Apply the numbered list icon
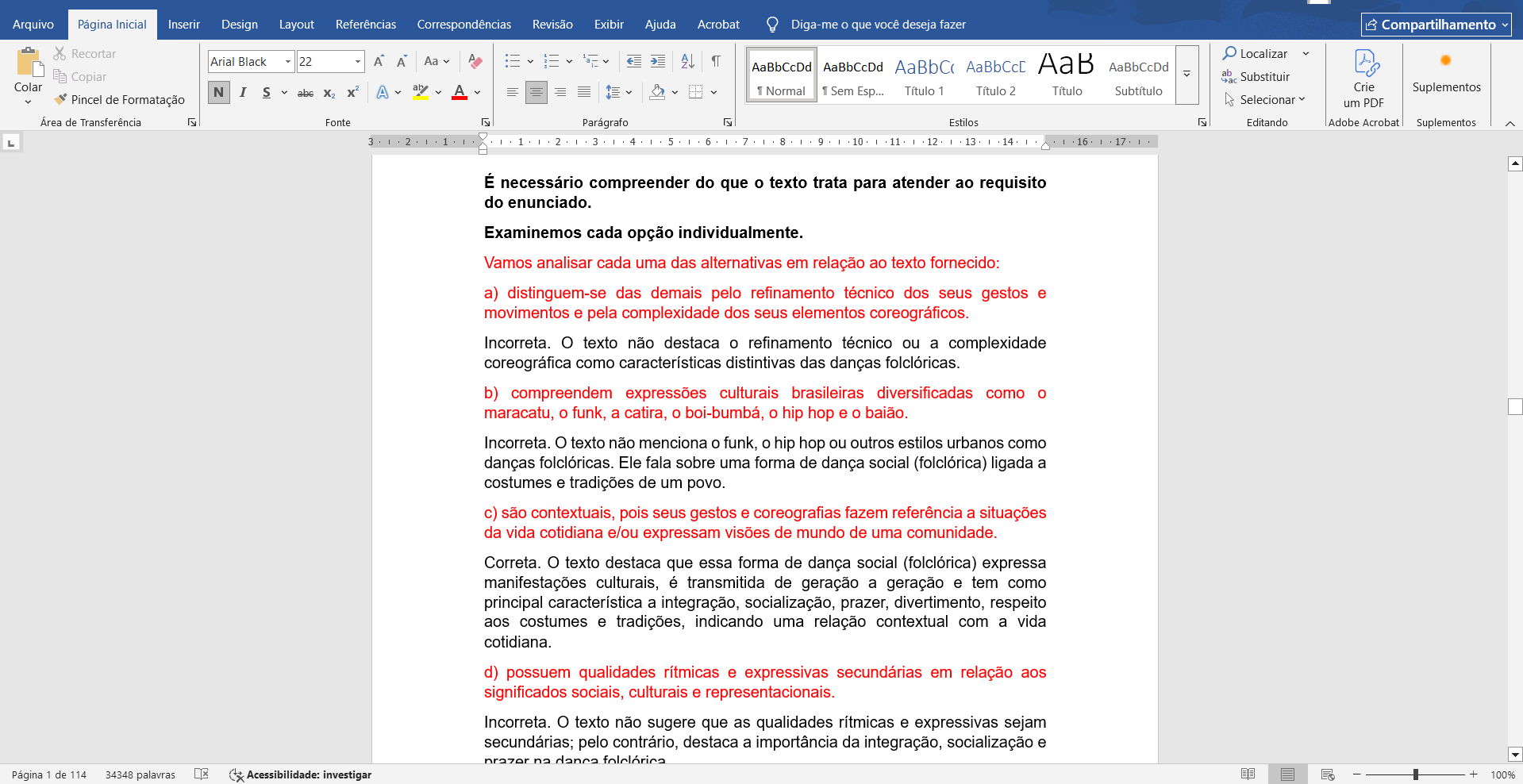The height and width of the screenshot is (784, 1523). [x=552, y=61]
